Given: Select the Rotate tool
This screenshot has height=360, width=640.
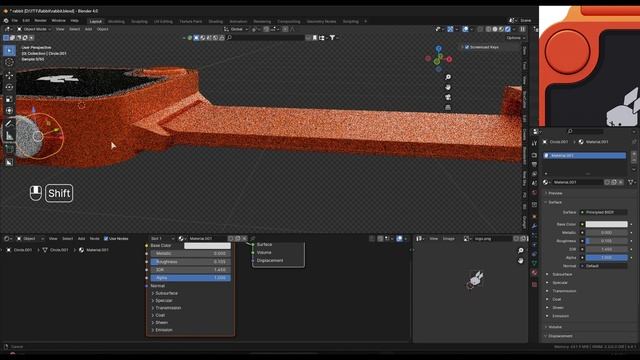Looking at the screenshot, I should [9, 87].
